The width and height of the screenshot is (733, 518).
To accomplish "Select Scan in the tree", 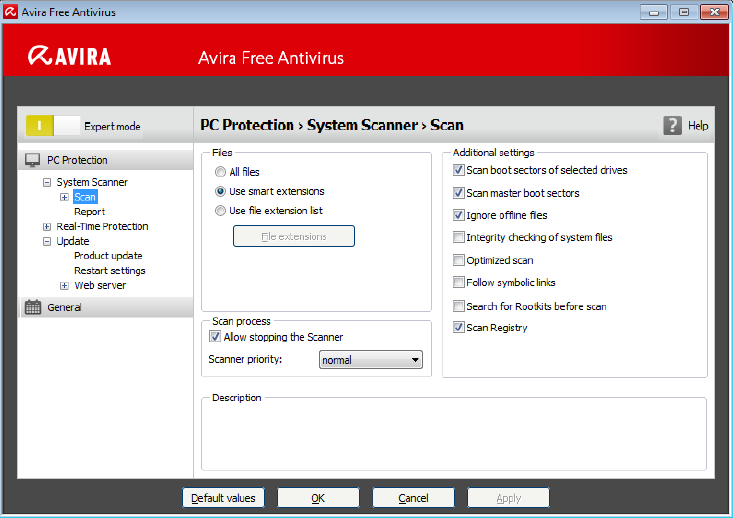I will coord(85,197).
